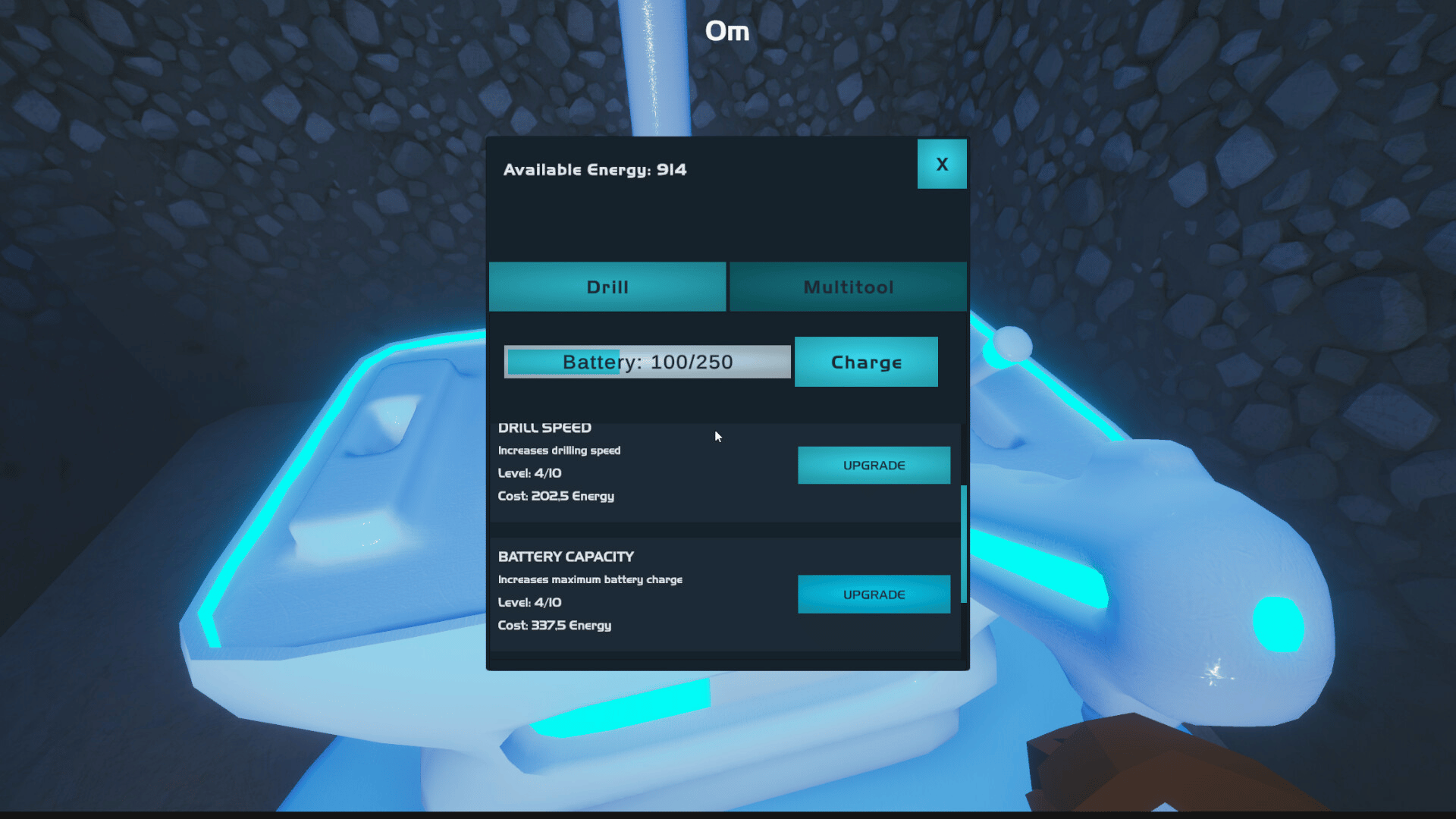Image resolution: width=1456 pixels, height=819 pixels.
Task: Upgrade the Drill Speed stat
Action: (x=874, y=465)
